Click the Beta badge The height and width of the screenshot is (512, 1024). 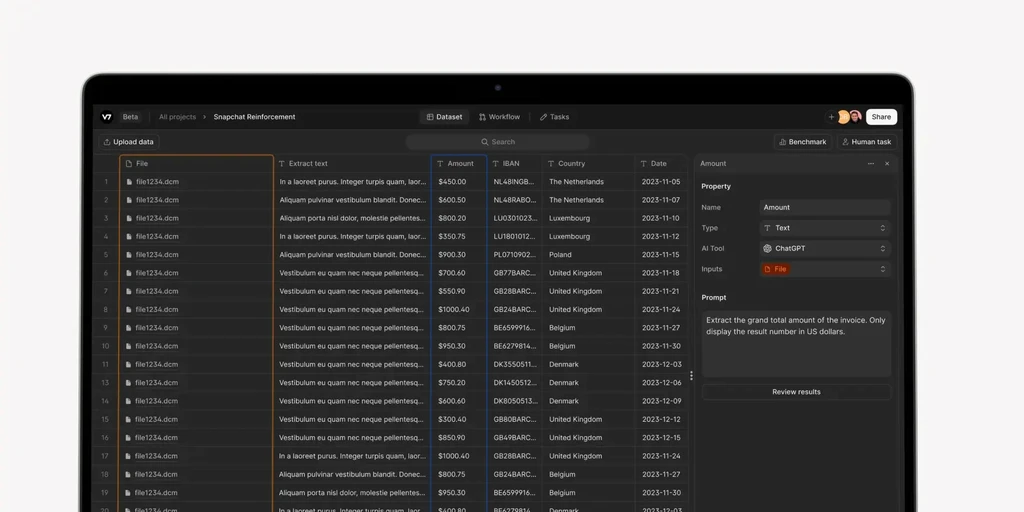pyautogui.click(x=131, y=117)
